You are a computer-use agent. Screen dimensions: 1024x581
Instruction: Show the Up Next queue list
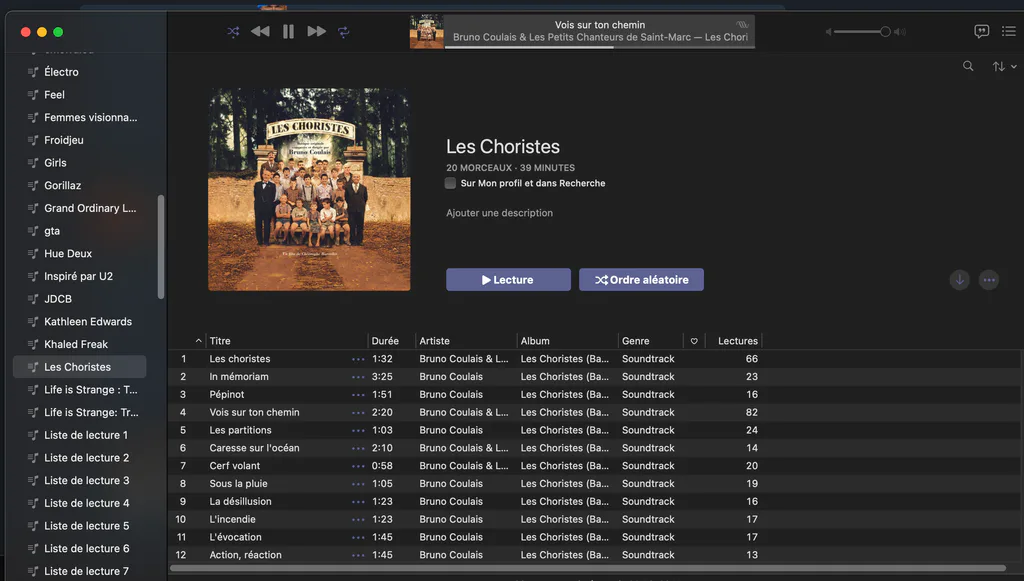tap(1009, 31)
